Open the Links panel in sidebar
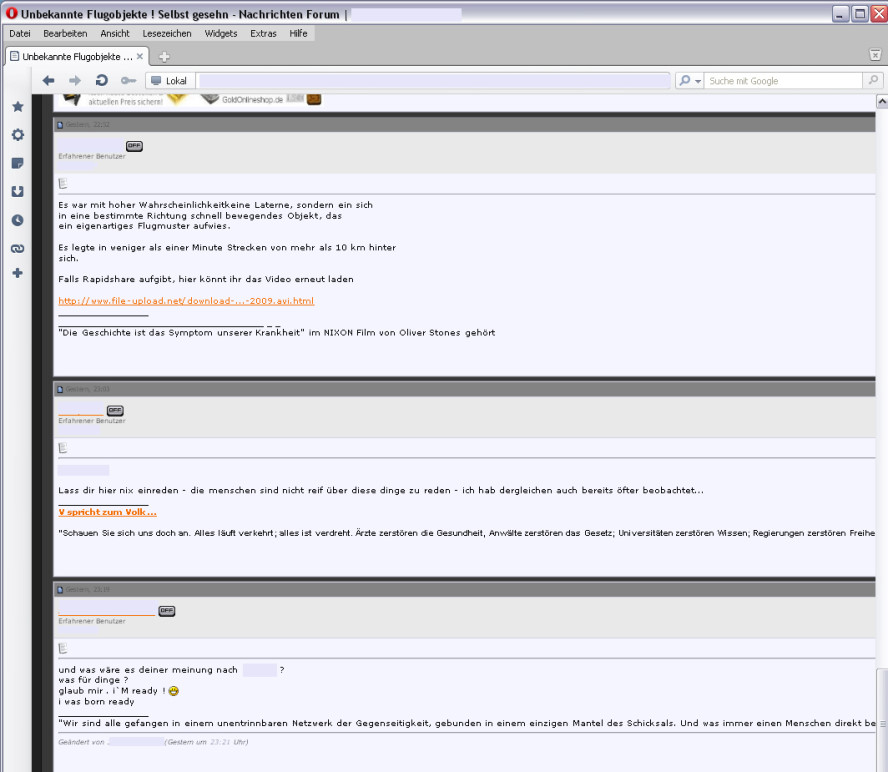Viewport: 888px width, 772px height. [18, 248]
